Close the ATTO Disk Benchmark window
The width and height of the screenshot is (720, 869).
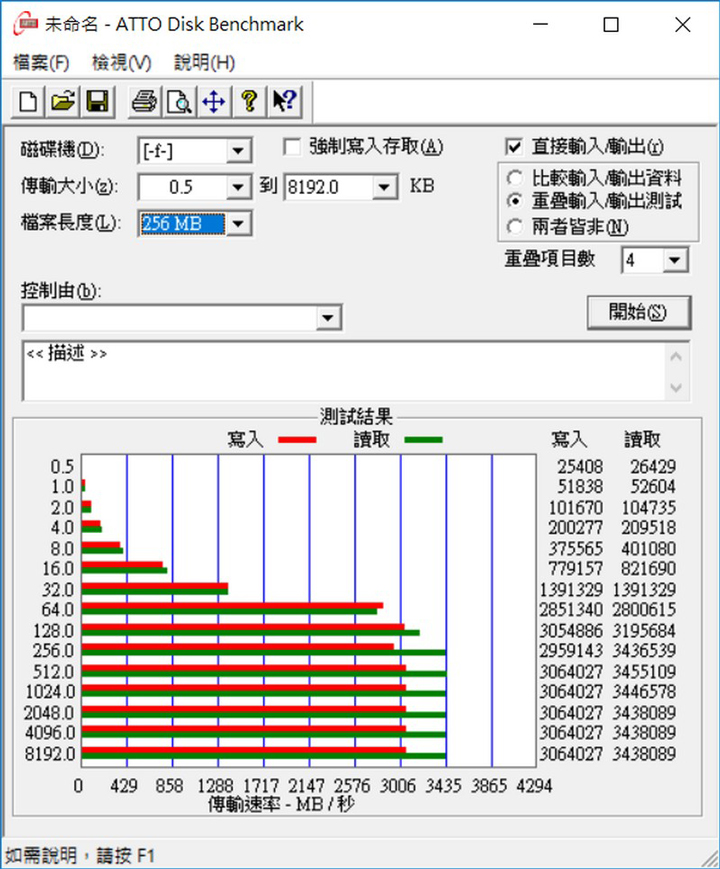(x=683, y=24)
